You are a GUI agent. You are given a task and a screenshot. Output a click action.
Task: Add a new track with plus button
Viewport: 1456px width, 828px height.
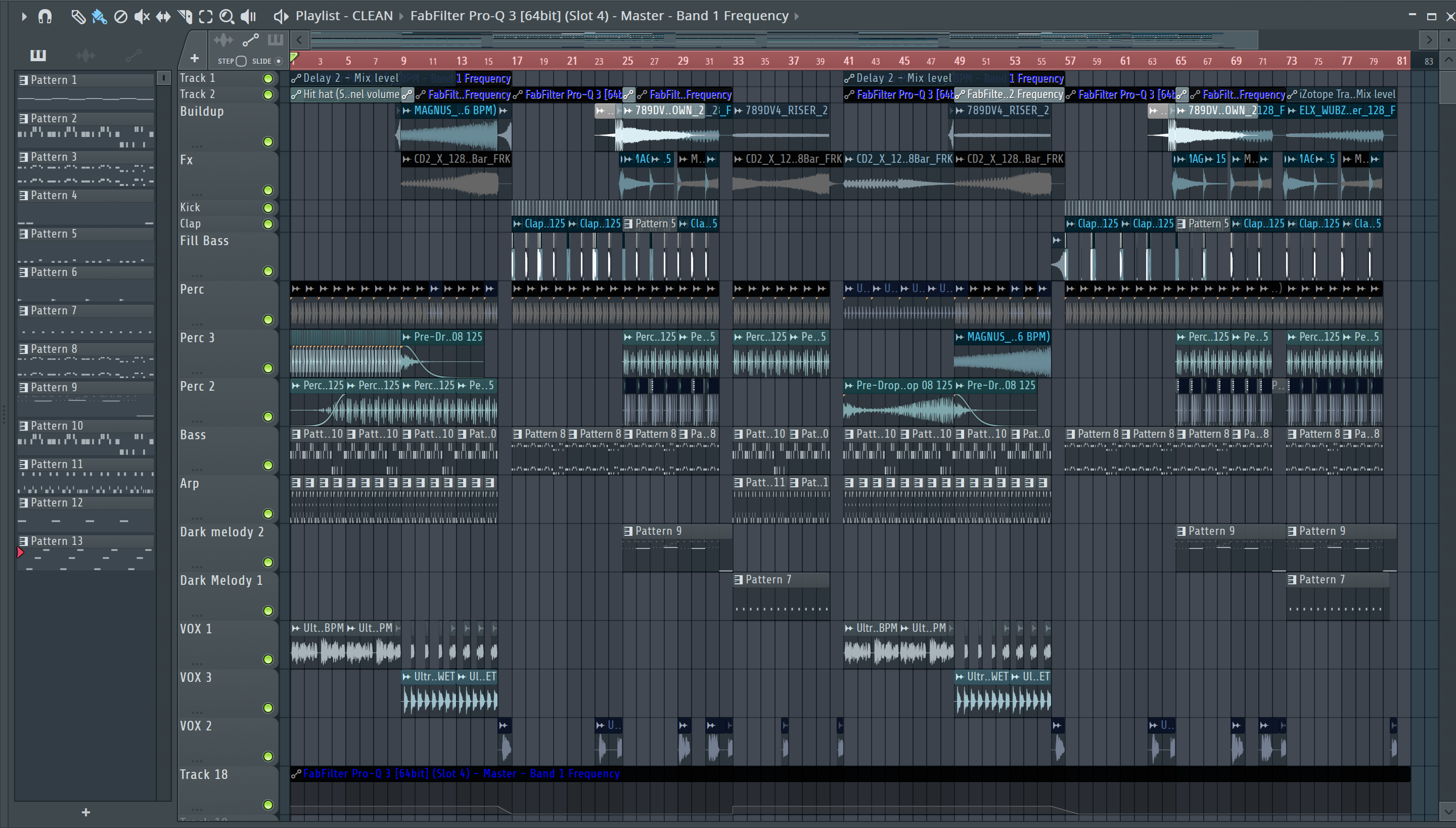195,58
